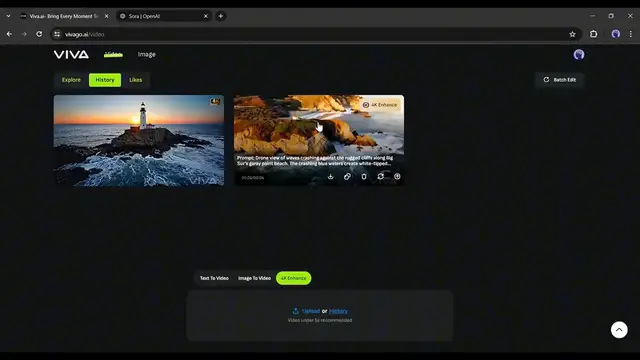This screenshot has height=360, width=640.
Task: Open the Chrome three-dot menu
Action: 631,34
